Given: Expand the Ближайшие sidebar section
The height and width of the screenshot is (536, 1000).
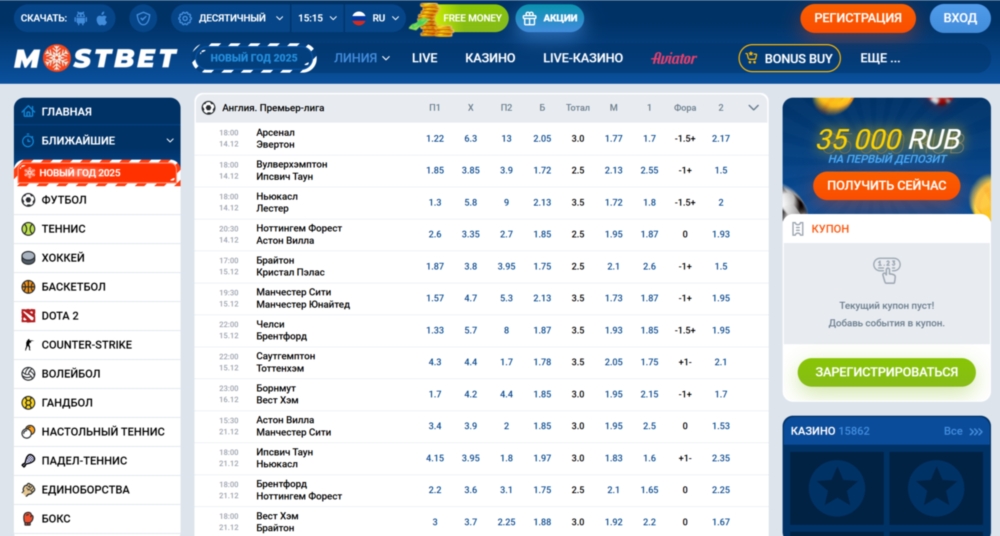Looking at the screenshot, I should (170, 141).
